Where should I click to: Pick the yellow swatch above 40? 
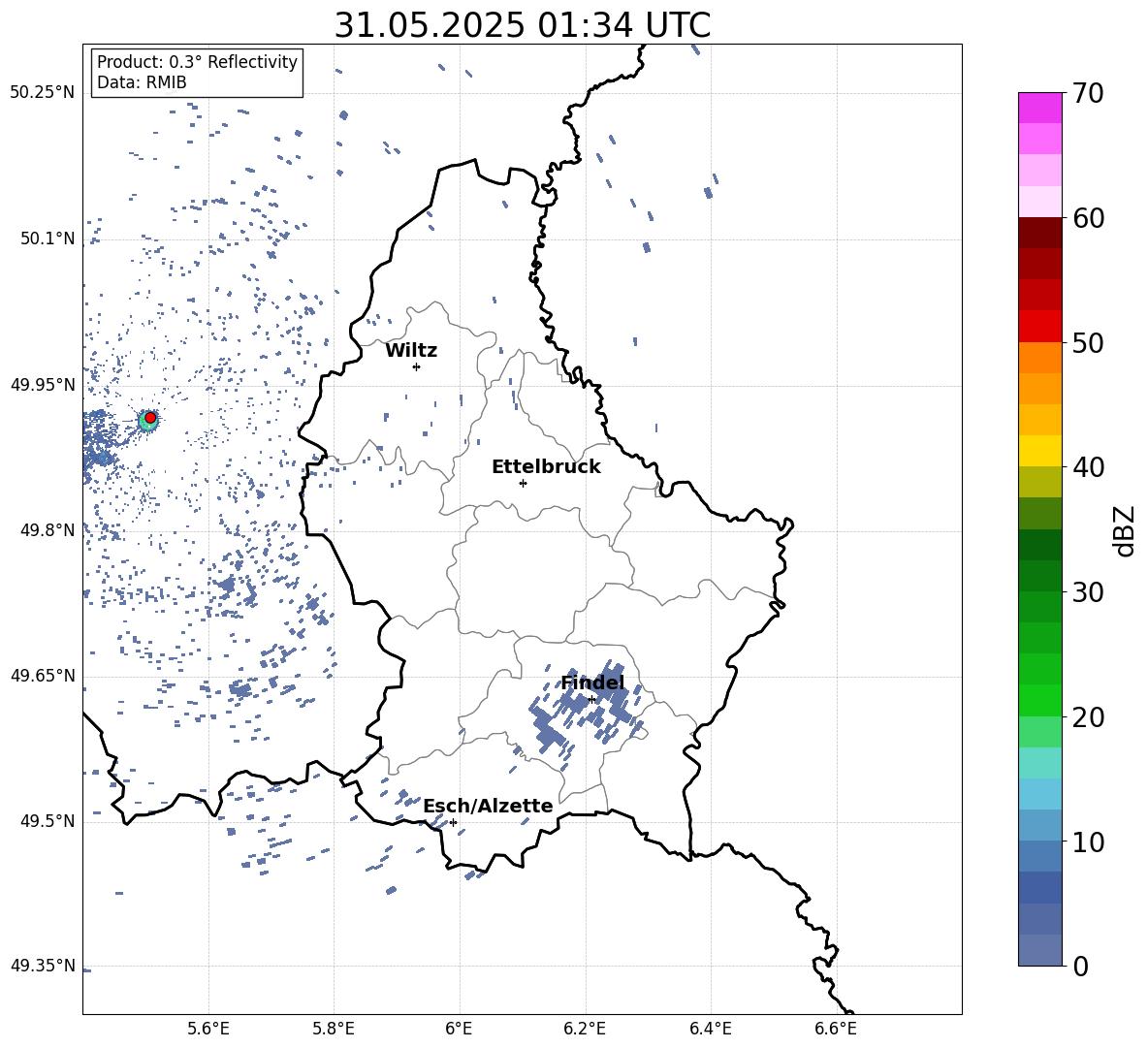[x=1039, y=451]
